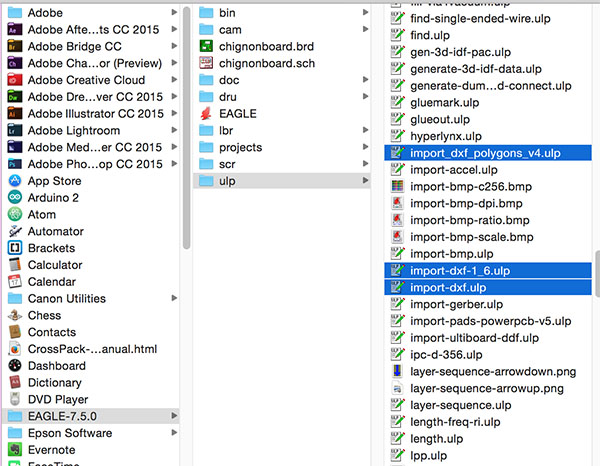Expand the scr folder arrow

pyautogui.click(x=365, y=164)
